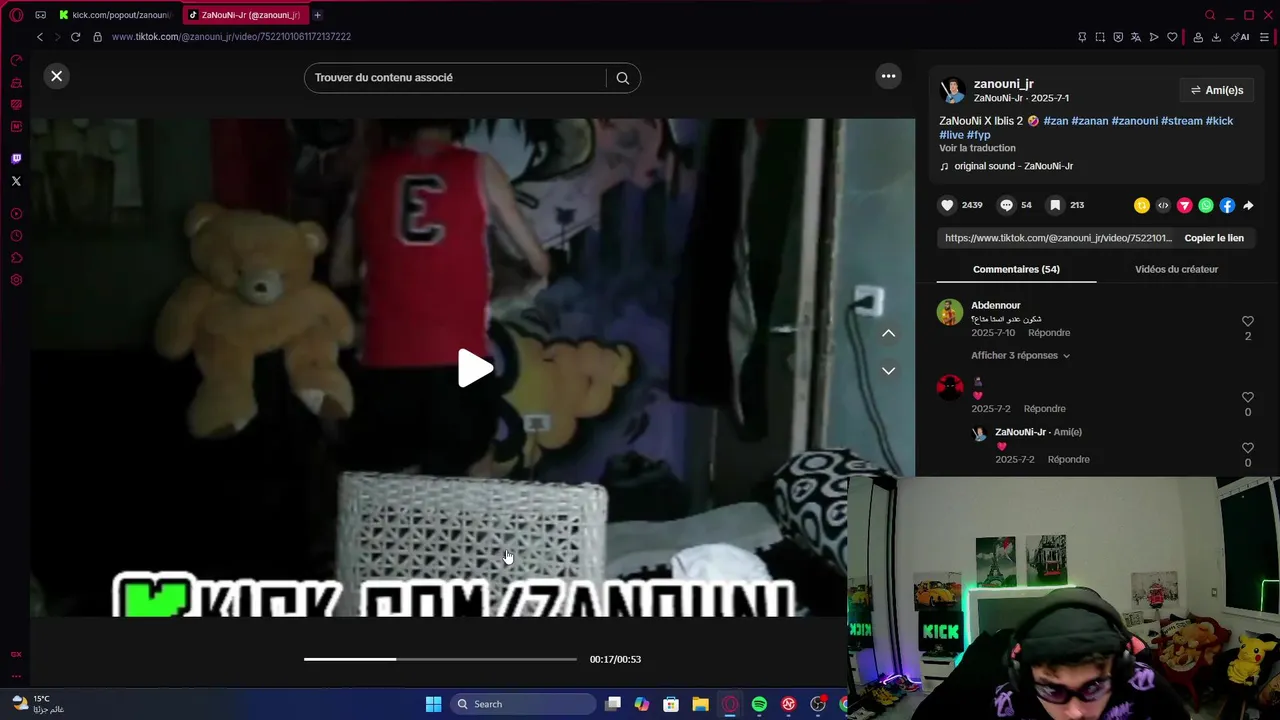
Task: Open sidebar history clock icon
Action: [16, 236]
